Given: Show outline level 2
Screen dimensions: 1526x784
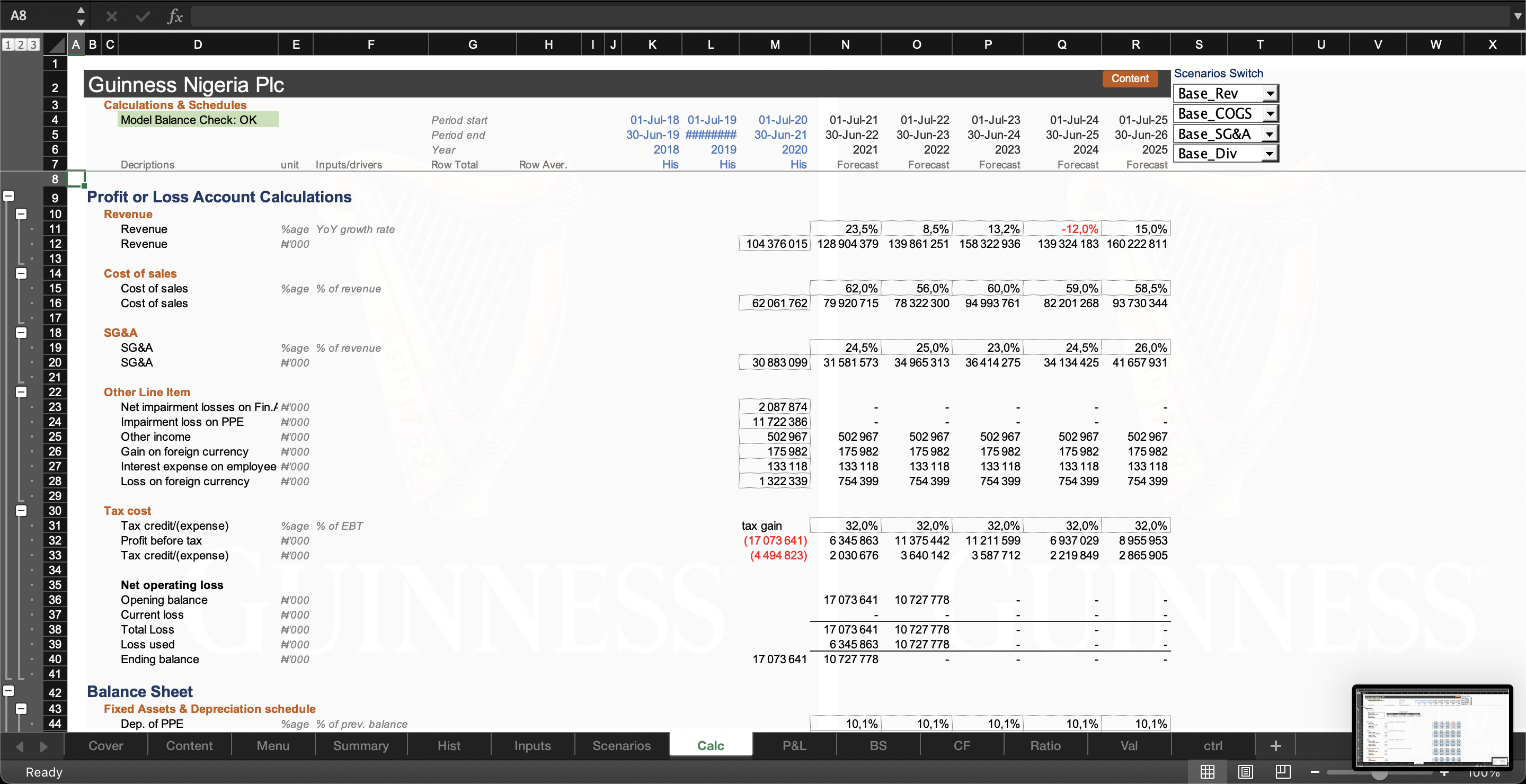Looking at the screenshot, I should [x=21, y=44].
